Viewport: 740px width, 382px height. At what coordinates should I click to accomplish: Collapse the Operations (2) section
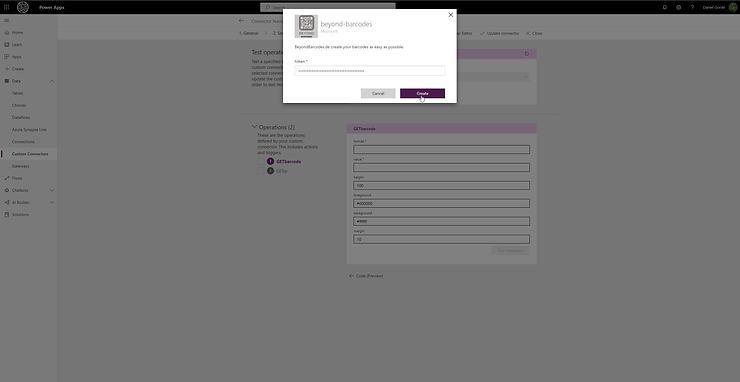tap(255, 127)
